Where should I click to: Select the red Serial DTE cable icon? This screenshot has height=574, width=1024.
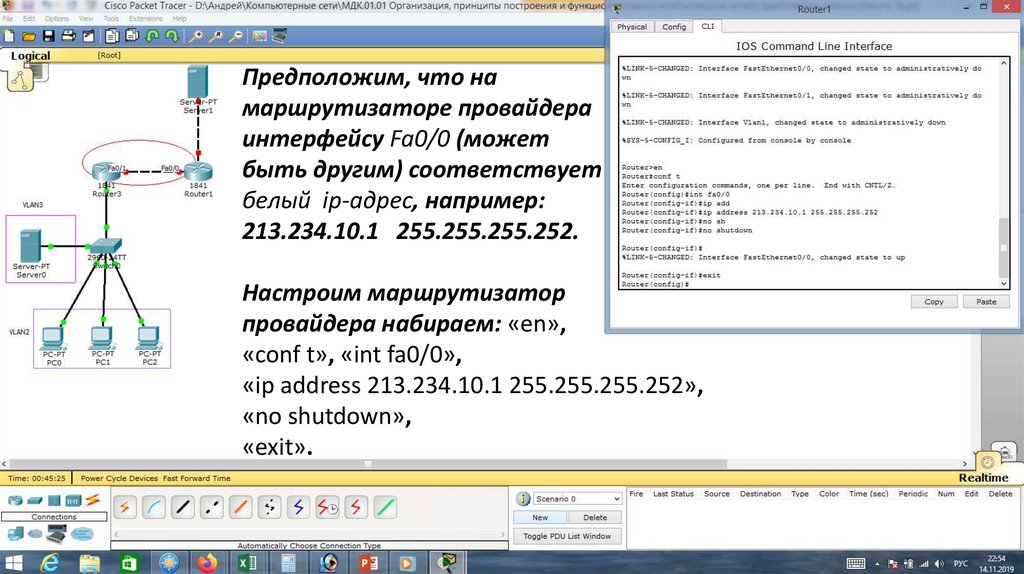[x=356, y=507]
